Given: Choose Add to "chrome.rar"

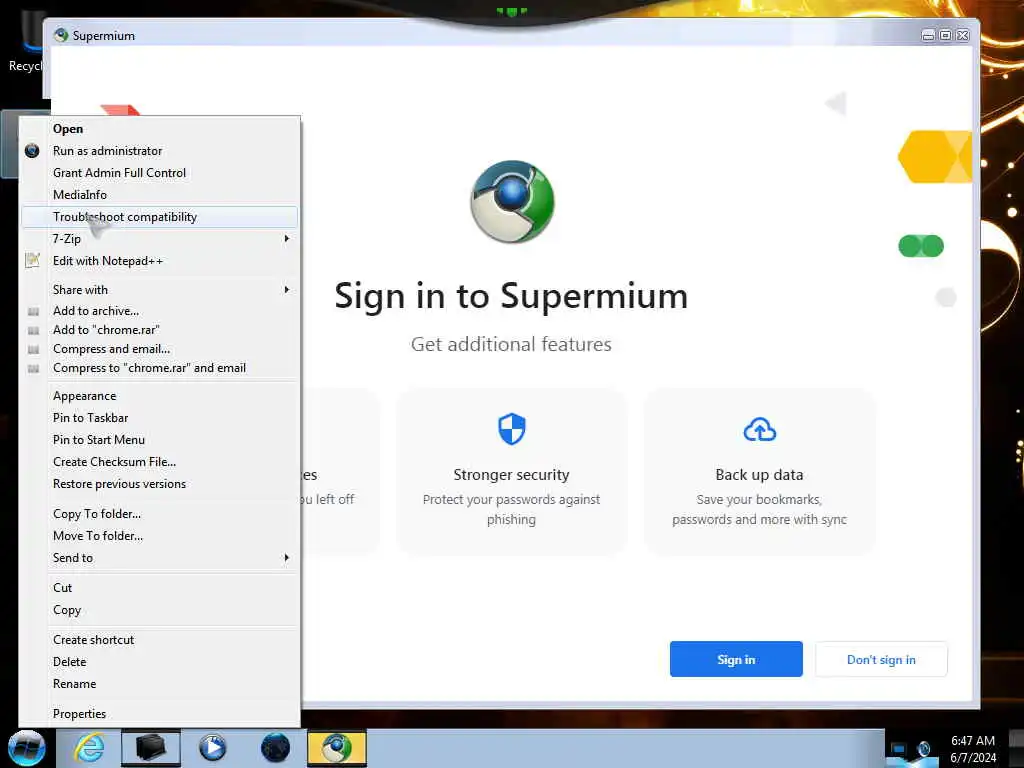Looking at the screenshot, I should click(x=159, y=330).
